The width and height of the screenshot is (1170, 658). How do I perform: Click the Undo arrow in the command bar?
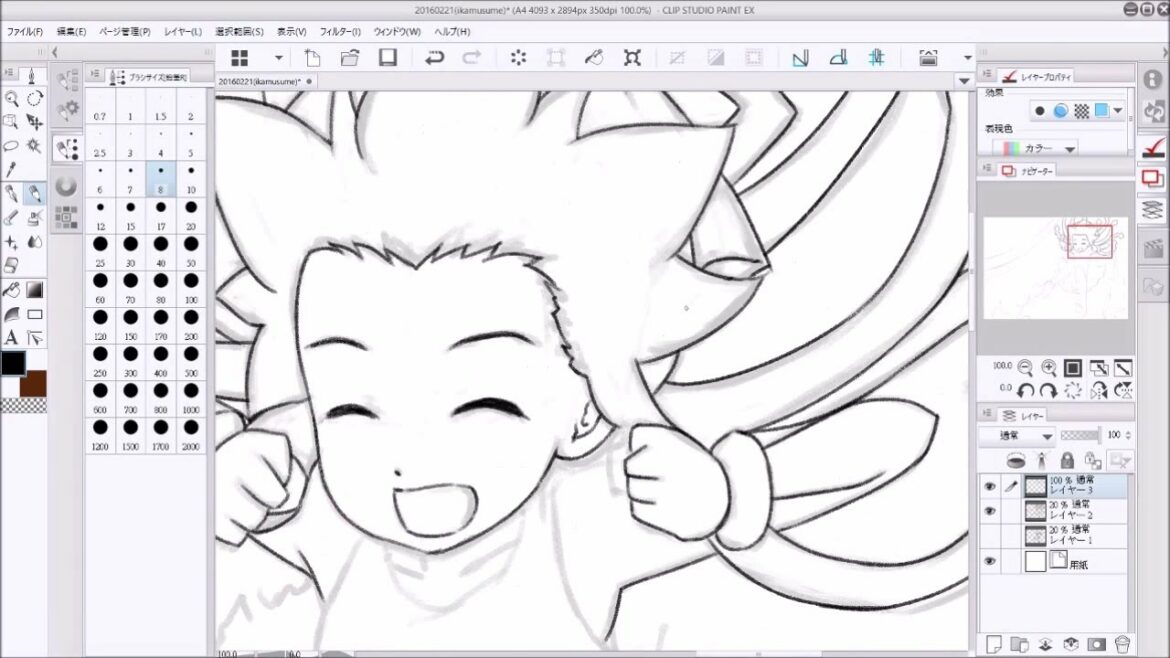point(434,58)
